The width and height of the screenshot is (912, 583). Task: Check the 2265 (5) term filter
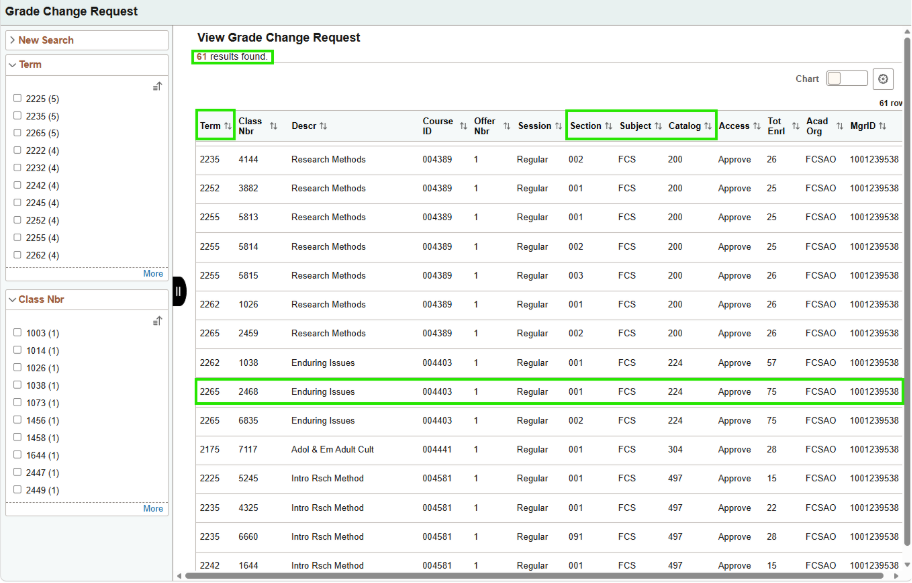17,133
